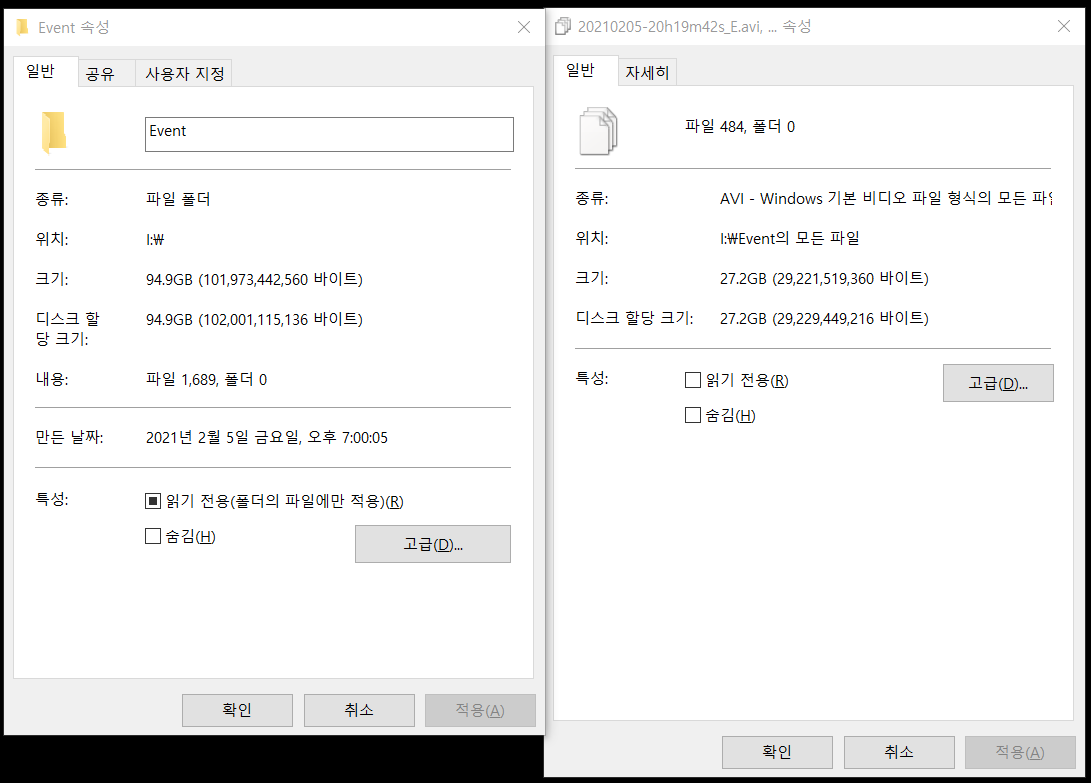Open the 사용자 지정 tab
Screen dimensions: 1091x783
184,74
